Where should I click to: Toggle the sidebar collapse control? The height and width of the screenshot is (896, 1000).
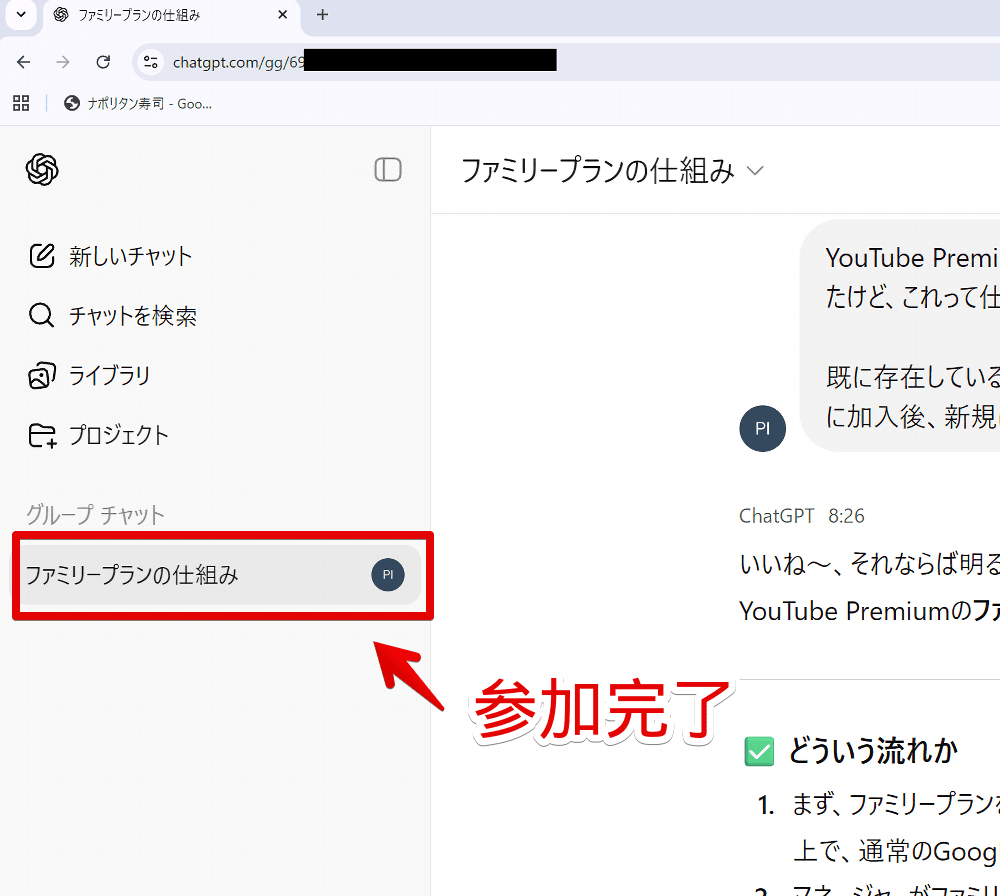pos(388,170)
